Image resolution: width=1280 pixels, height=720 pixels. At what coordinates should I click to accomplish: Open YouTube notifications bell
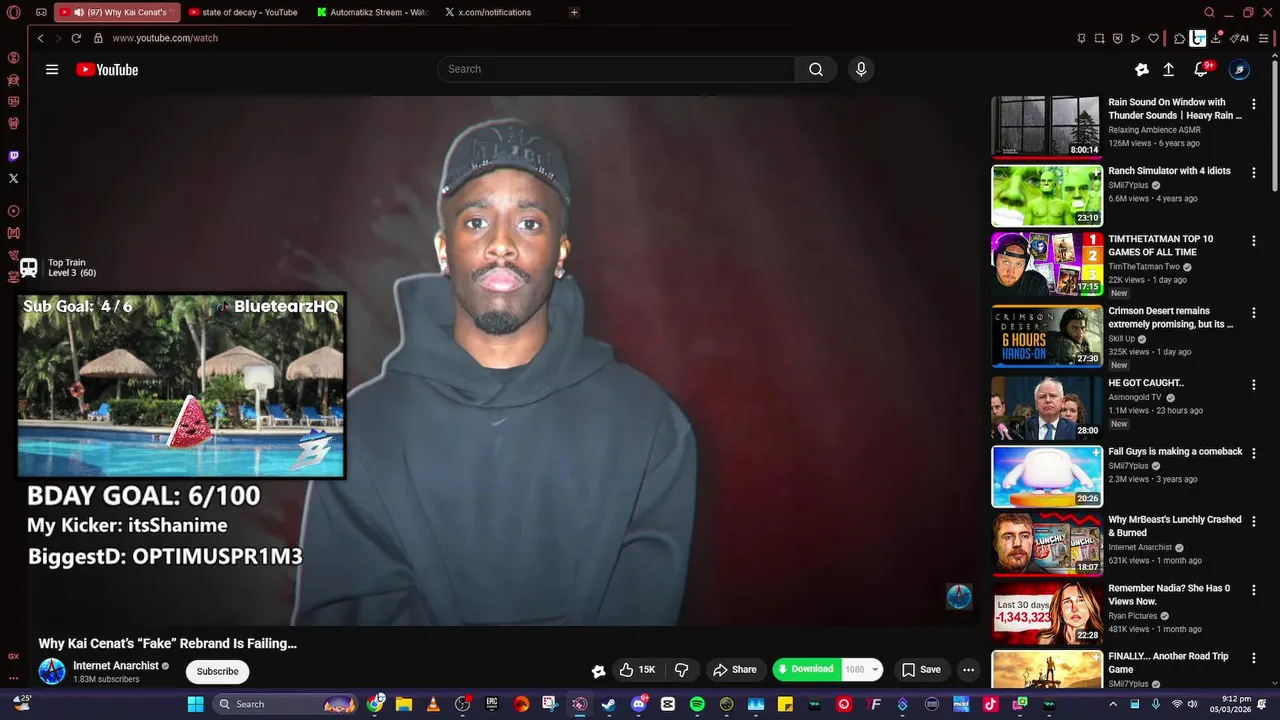tap(1201, 69)
